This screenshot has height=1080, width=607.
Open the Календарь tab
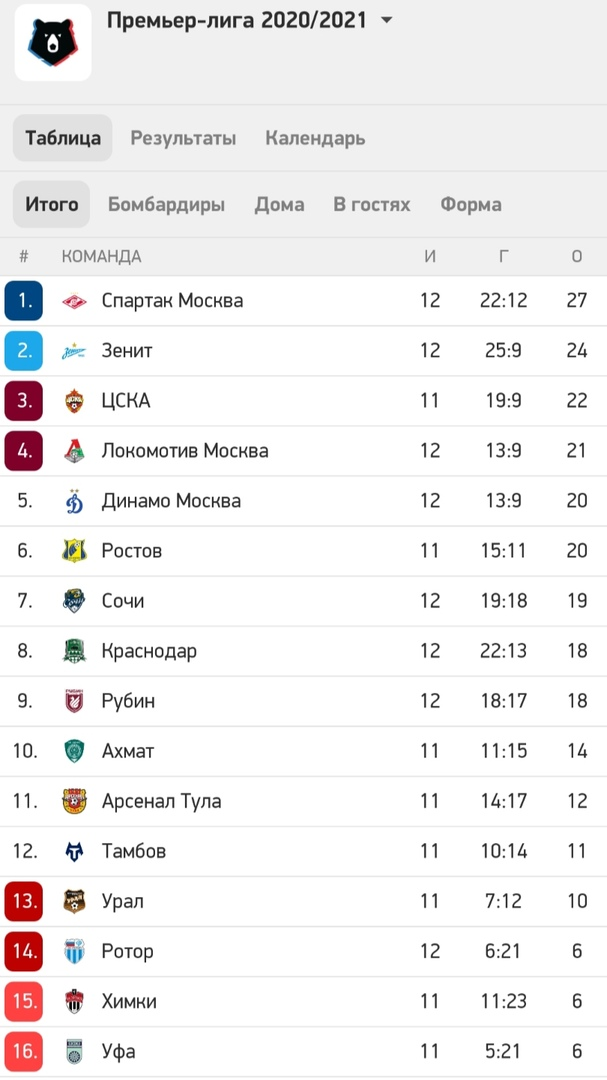[315, 138]
